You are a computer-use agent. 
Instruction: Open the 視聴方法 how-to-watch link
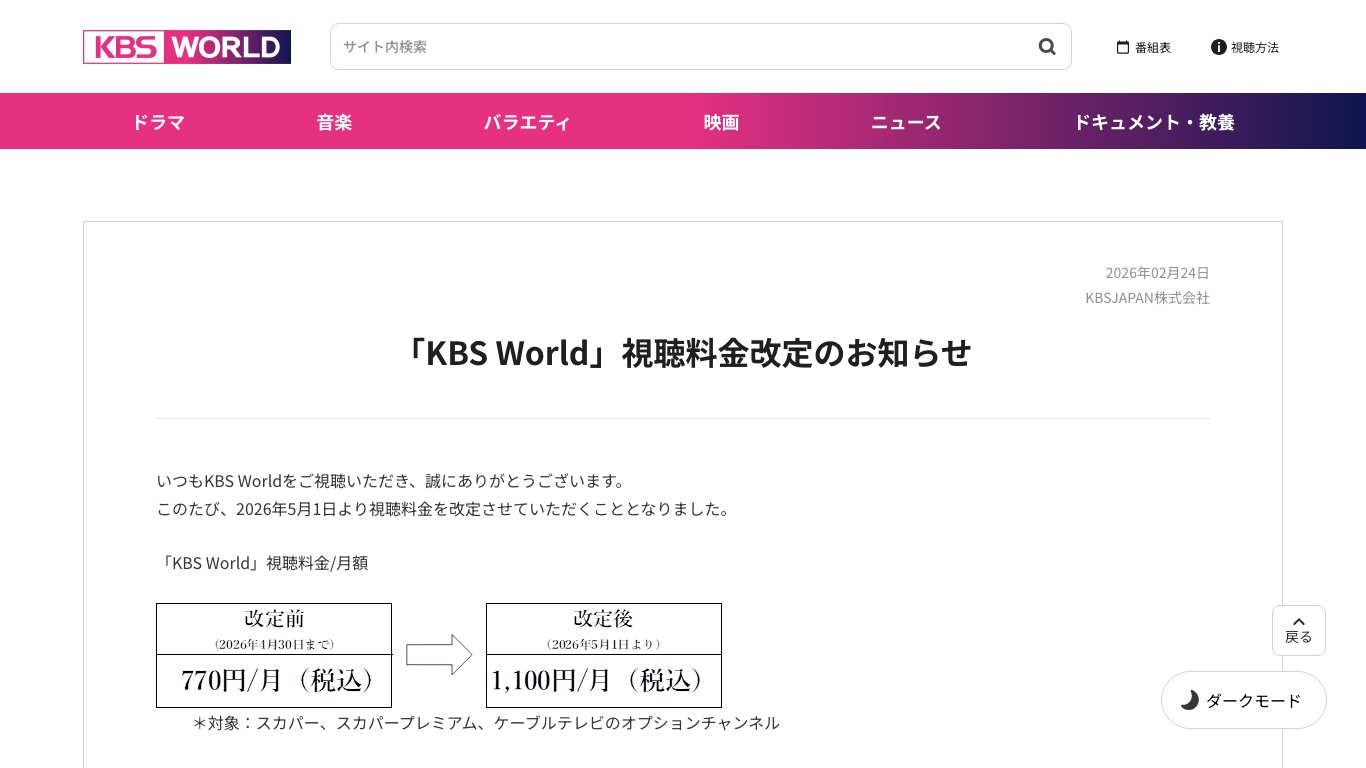[x=1245, y=47]
